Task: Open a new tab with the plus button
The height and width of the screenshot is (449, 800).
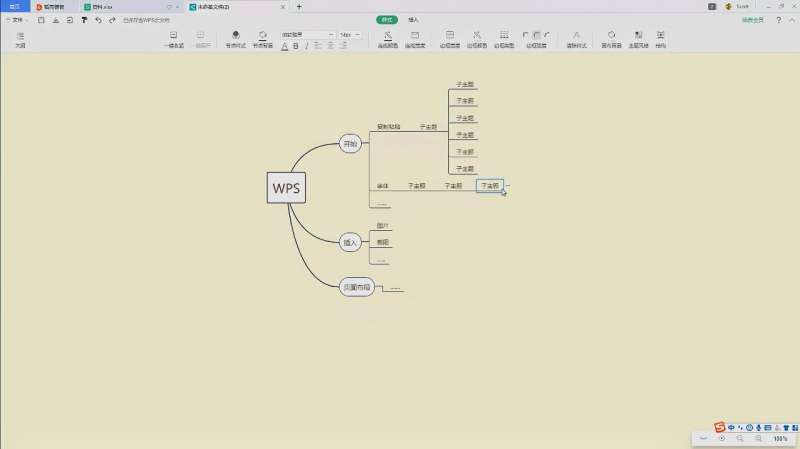Action: point(299,7)
